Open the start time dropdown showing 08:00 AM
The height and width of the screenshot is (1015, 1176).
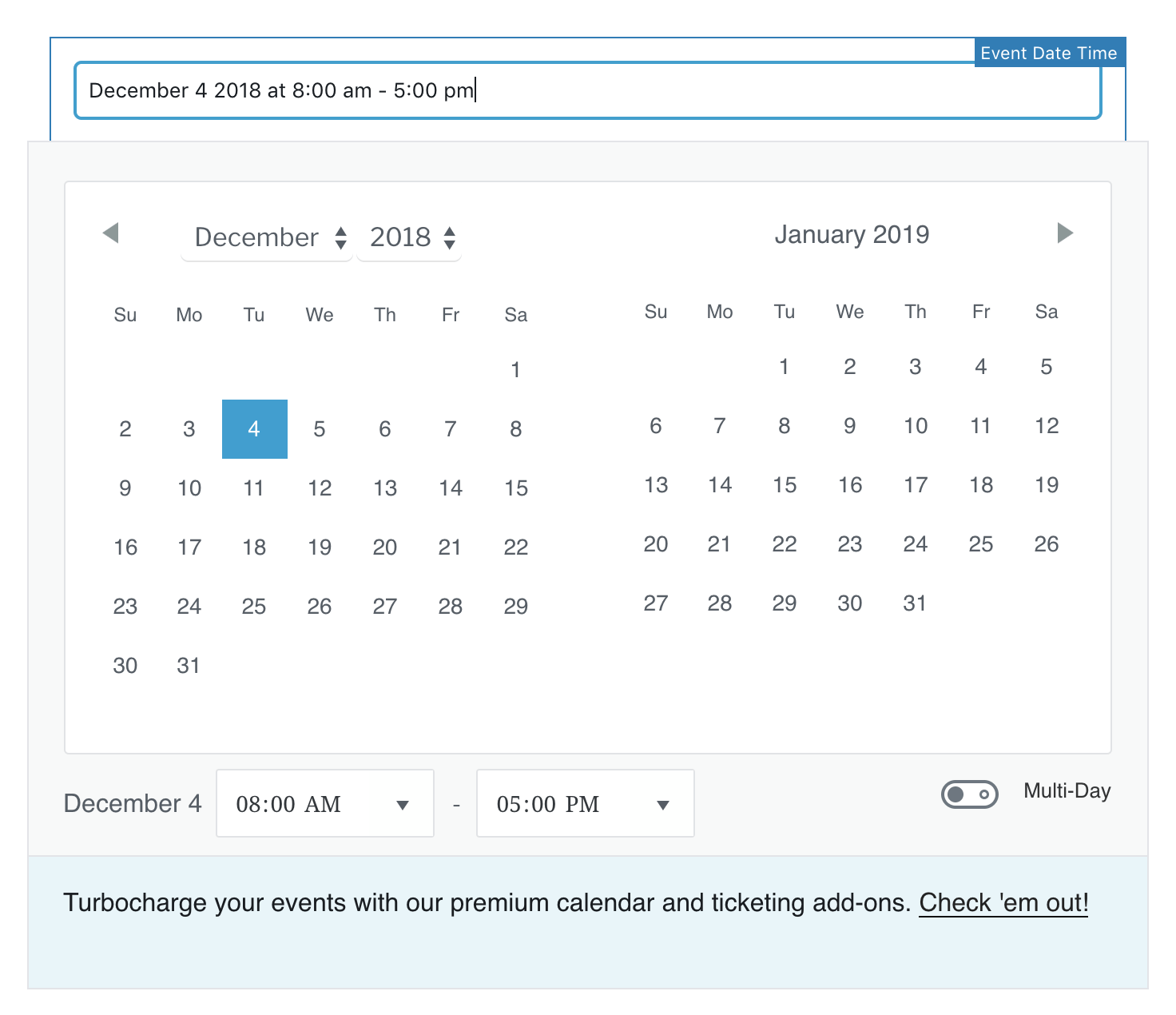pos(324,803)
